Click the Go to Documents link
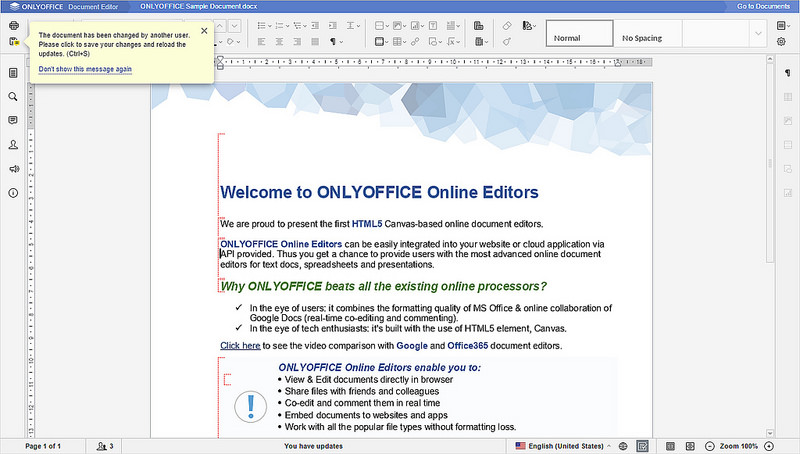The width and height of the screenshot is (800, 454). pyautogui.click(x=765, y=6)
